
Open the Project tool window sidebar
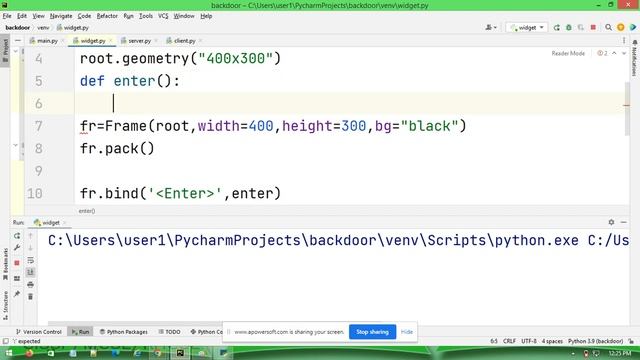coord(5,50)
